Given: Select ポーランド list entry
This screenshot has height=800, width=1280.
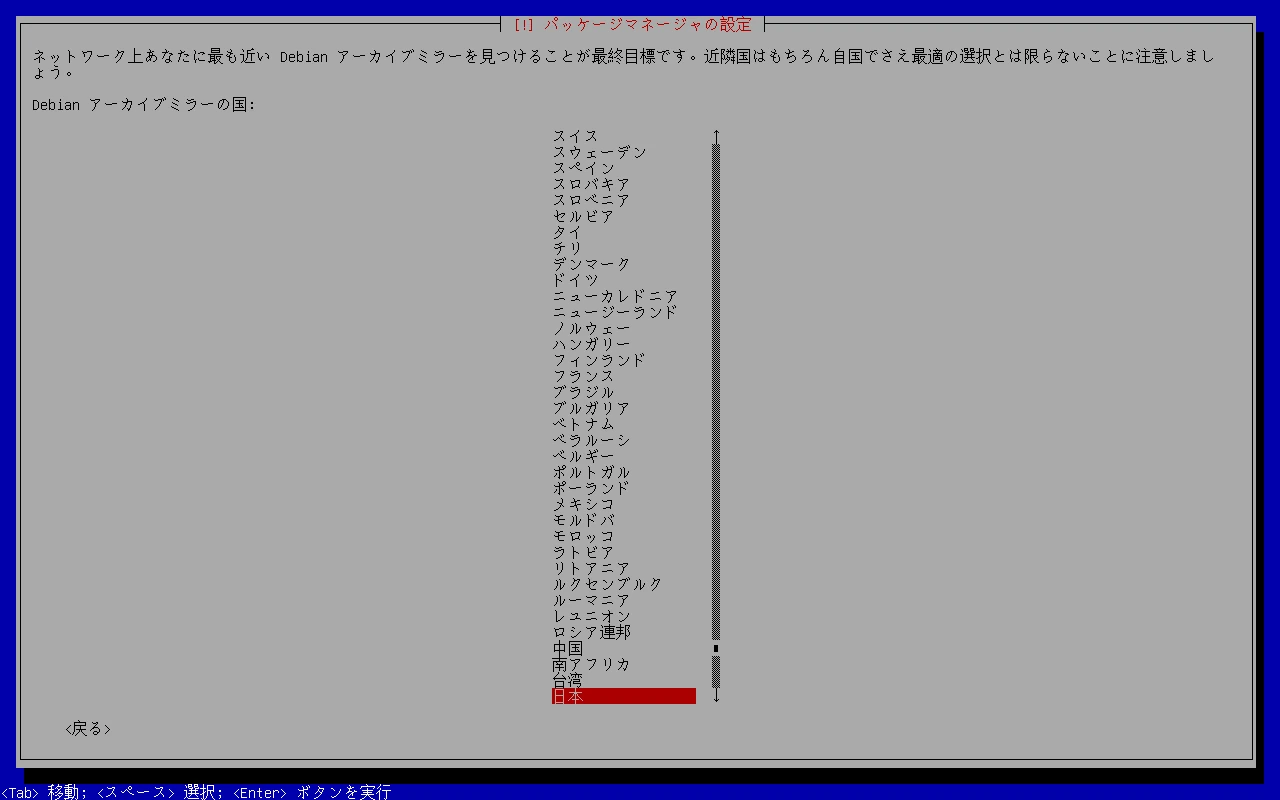Looking at the screenshot, I should (x=591, y=488).
